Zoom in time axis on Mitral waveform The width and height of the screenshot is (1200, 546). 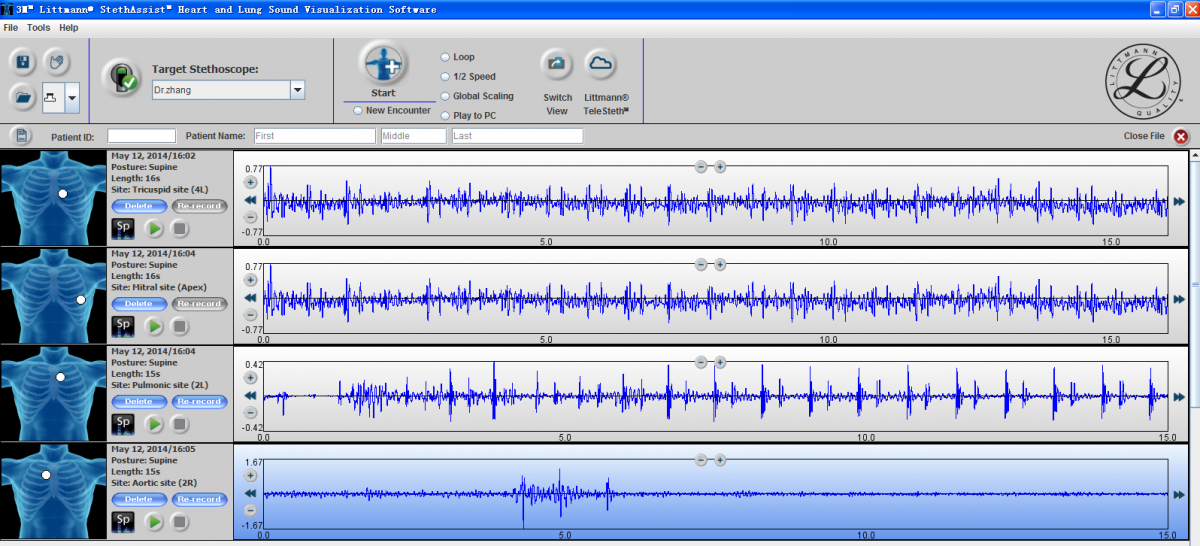tap(720, 264)
